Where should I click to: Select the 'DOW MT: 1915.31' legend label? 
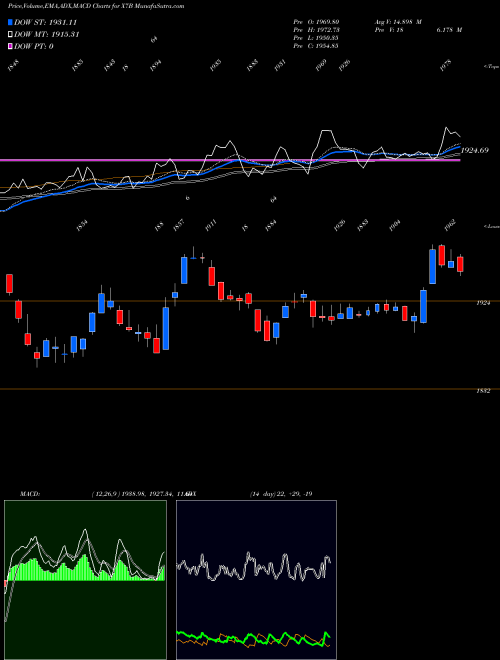pyautogui.click(x=47, y=34)
